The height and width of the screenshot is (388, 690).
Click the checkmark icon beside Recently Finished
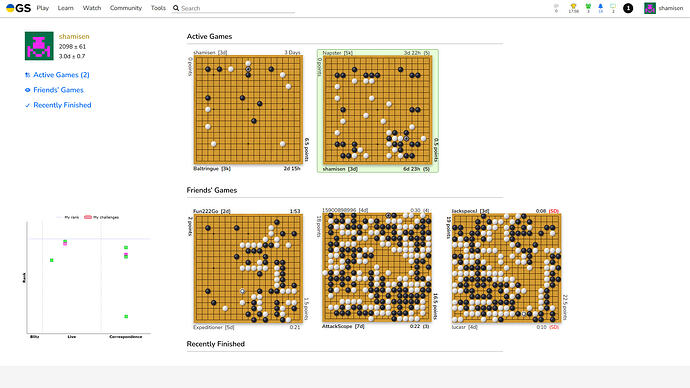(28, 105)
